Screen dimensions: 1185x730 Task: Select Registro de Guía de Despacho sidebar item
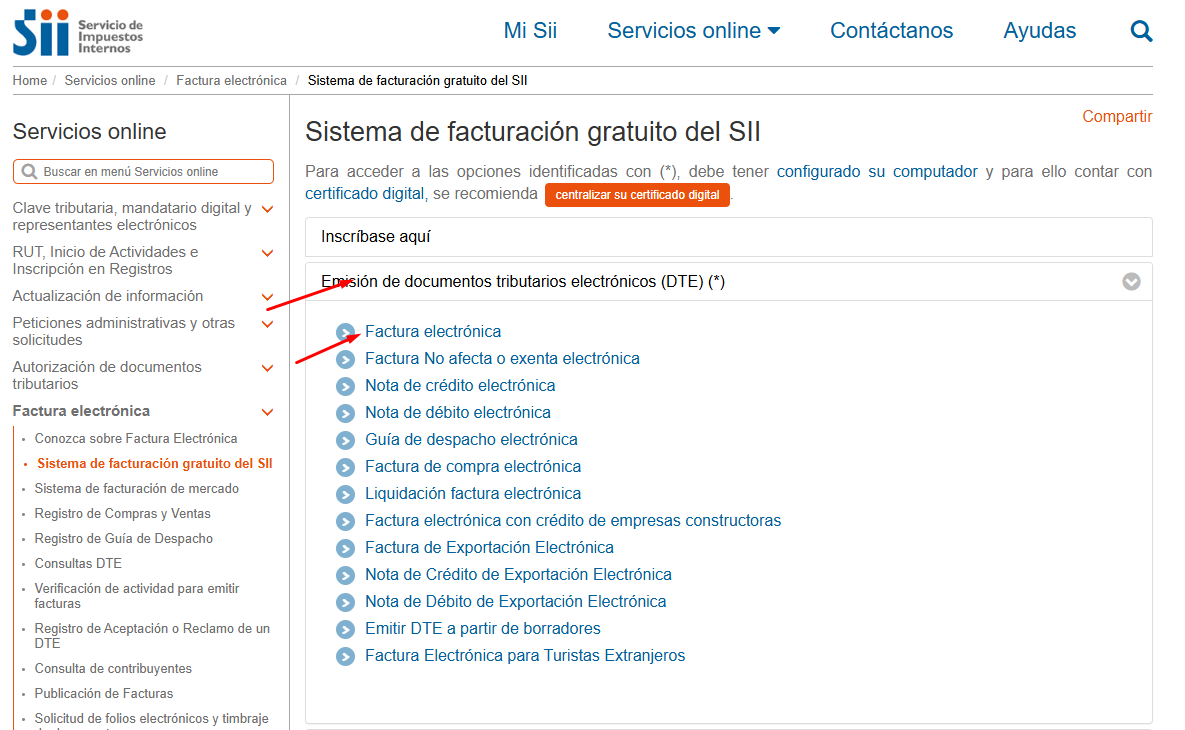[x=124, y=539]
